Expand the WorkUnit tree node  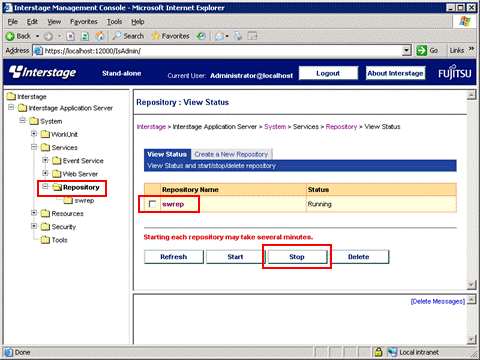(x=34, y=134)
